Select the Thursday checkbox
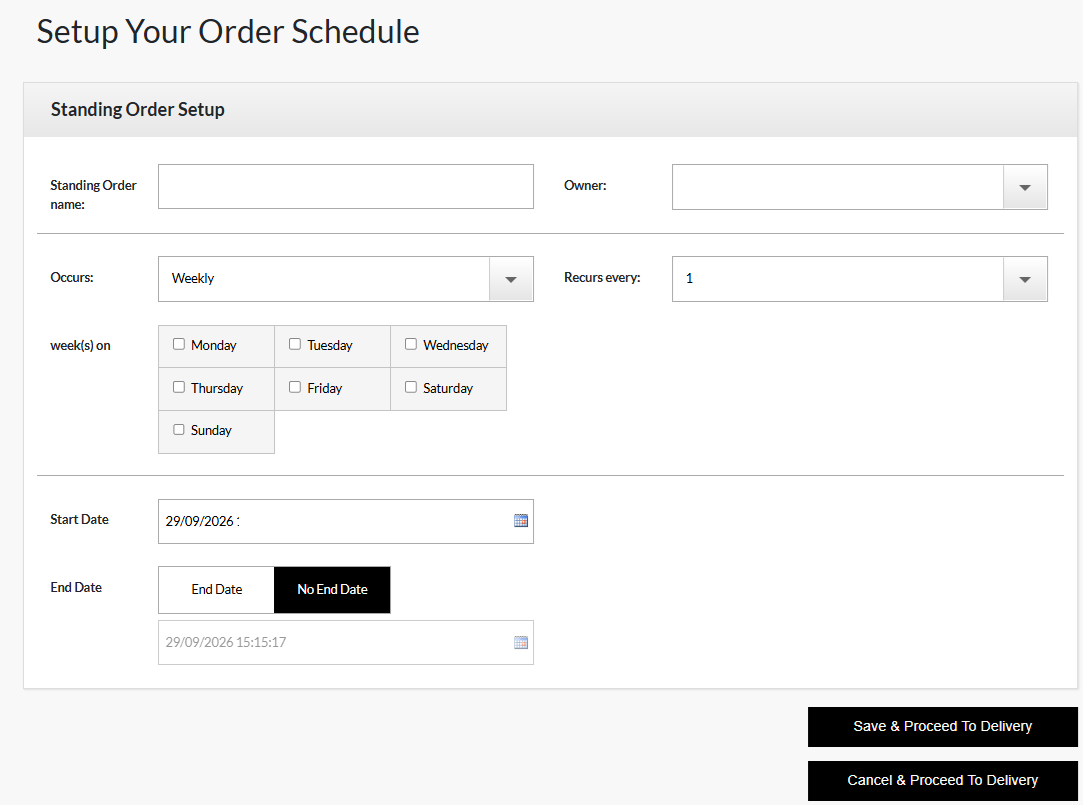1083x805 pixels. pyautogui.click(x=179, y=387)
